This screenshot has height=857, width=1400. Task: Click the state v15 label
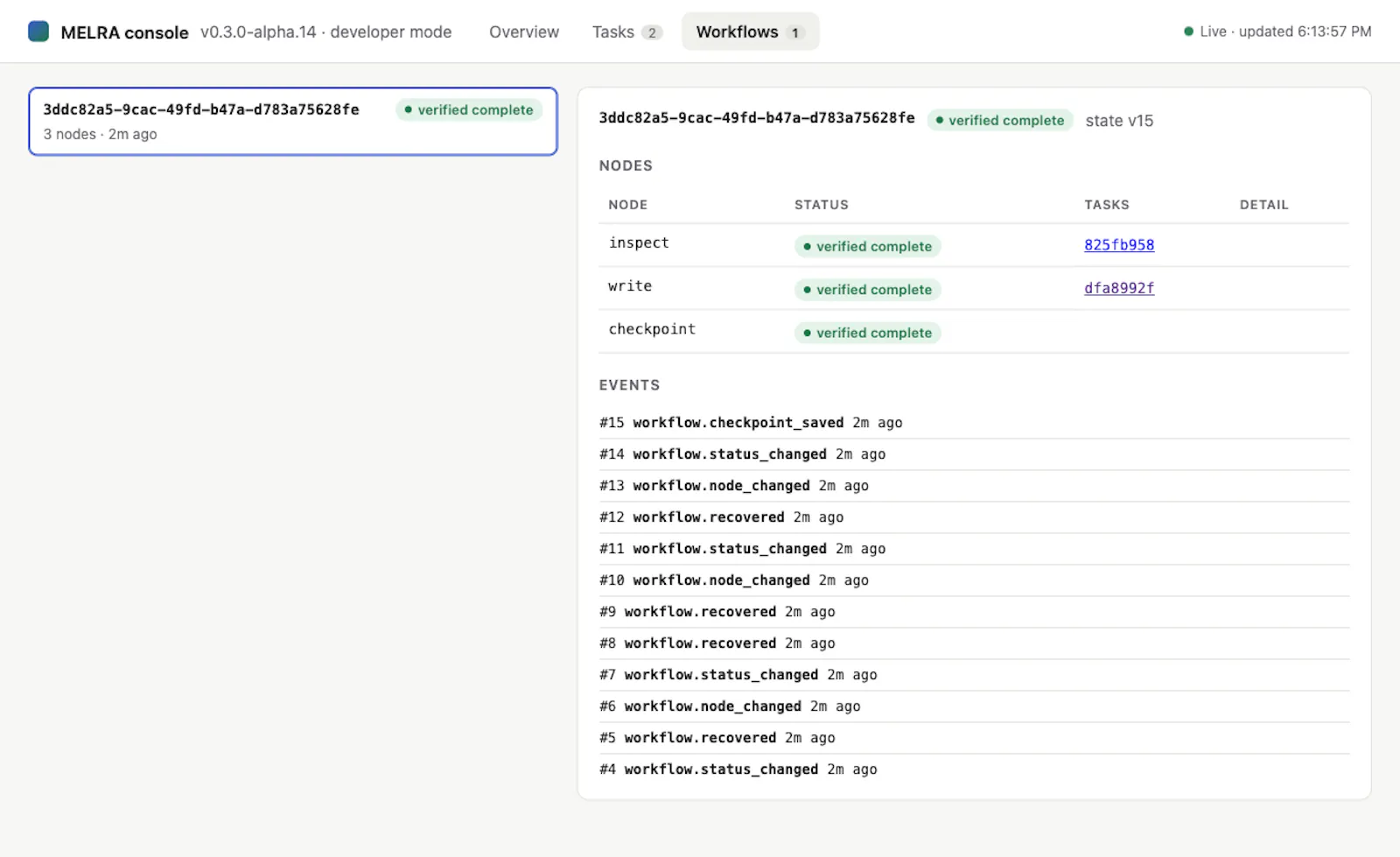1119,121
